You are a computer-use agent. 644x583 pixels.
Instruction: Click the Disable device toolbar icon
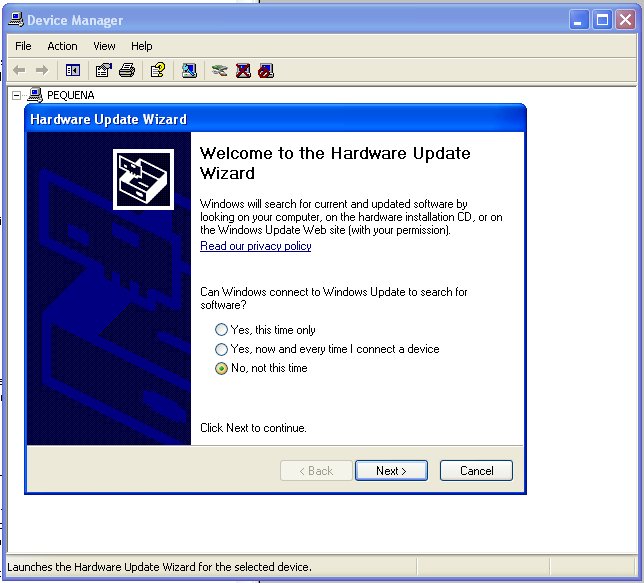266,70
